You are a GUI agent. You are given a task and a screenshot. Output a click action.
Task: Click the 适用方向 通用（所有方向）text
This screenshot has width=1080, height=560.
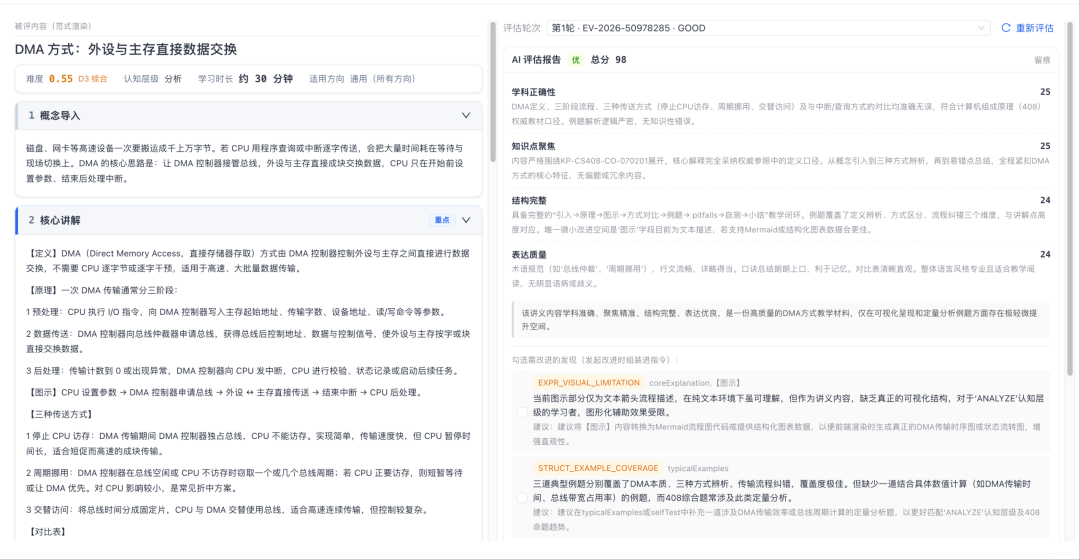click(362, 79)
